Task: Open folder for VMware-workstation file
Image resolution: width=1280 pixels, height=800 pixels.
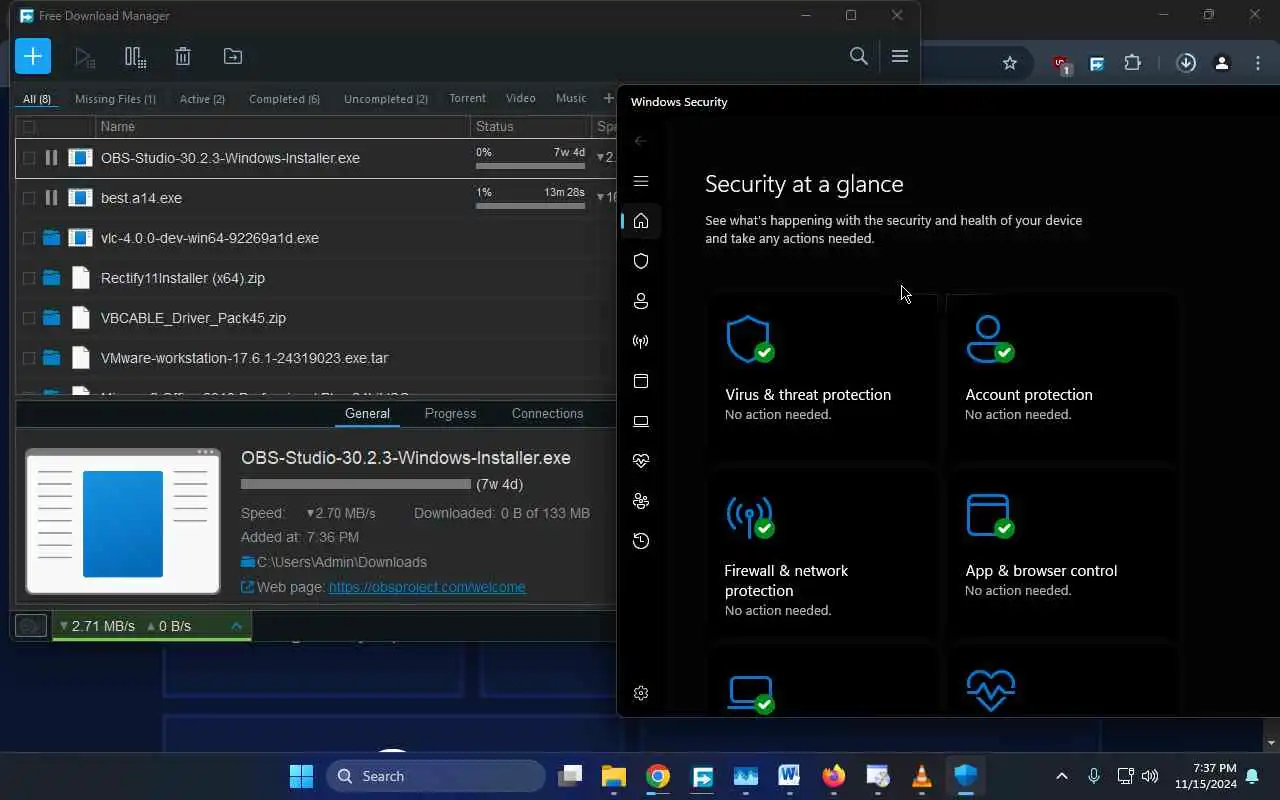Action: pyautogui.click(x=52, y=358)
